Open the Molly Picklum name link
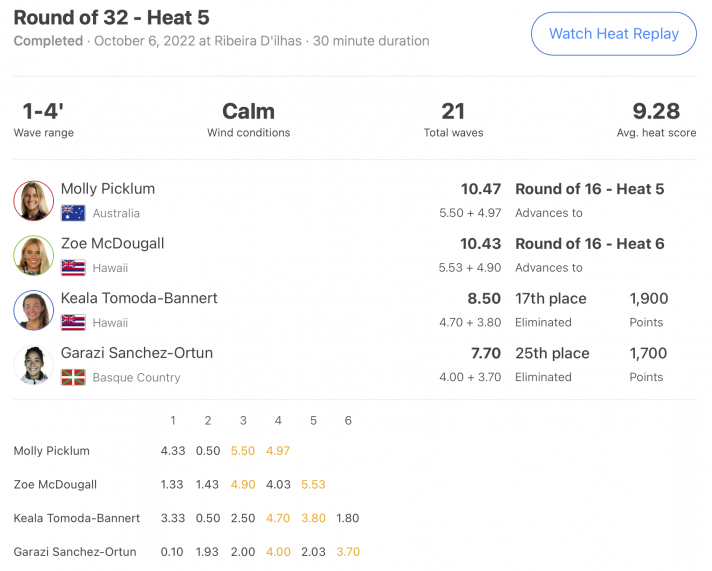This screenshot has height=571, width=712. click(108, 189)
